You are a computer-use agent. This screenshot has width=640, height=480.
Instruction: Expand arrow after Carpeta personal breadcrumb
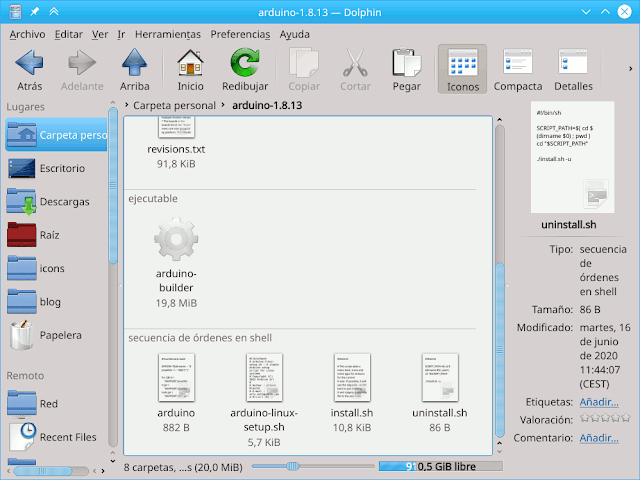[x=223, y=105]
